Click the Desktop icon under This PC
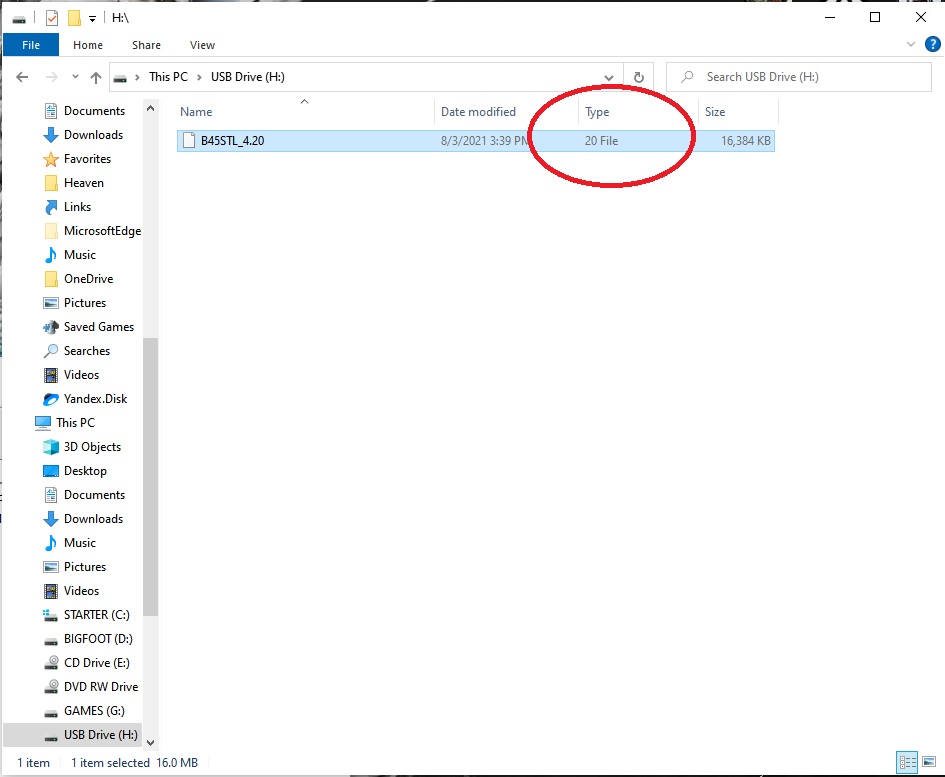The image size is (945, 777). pyautogui.click(x=51, y=471)
